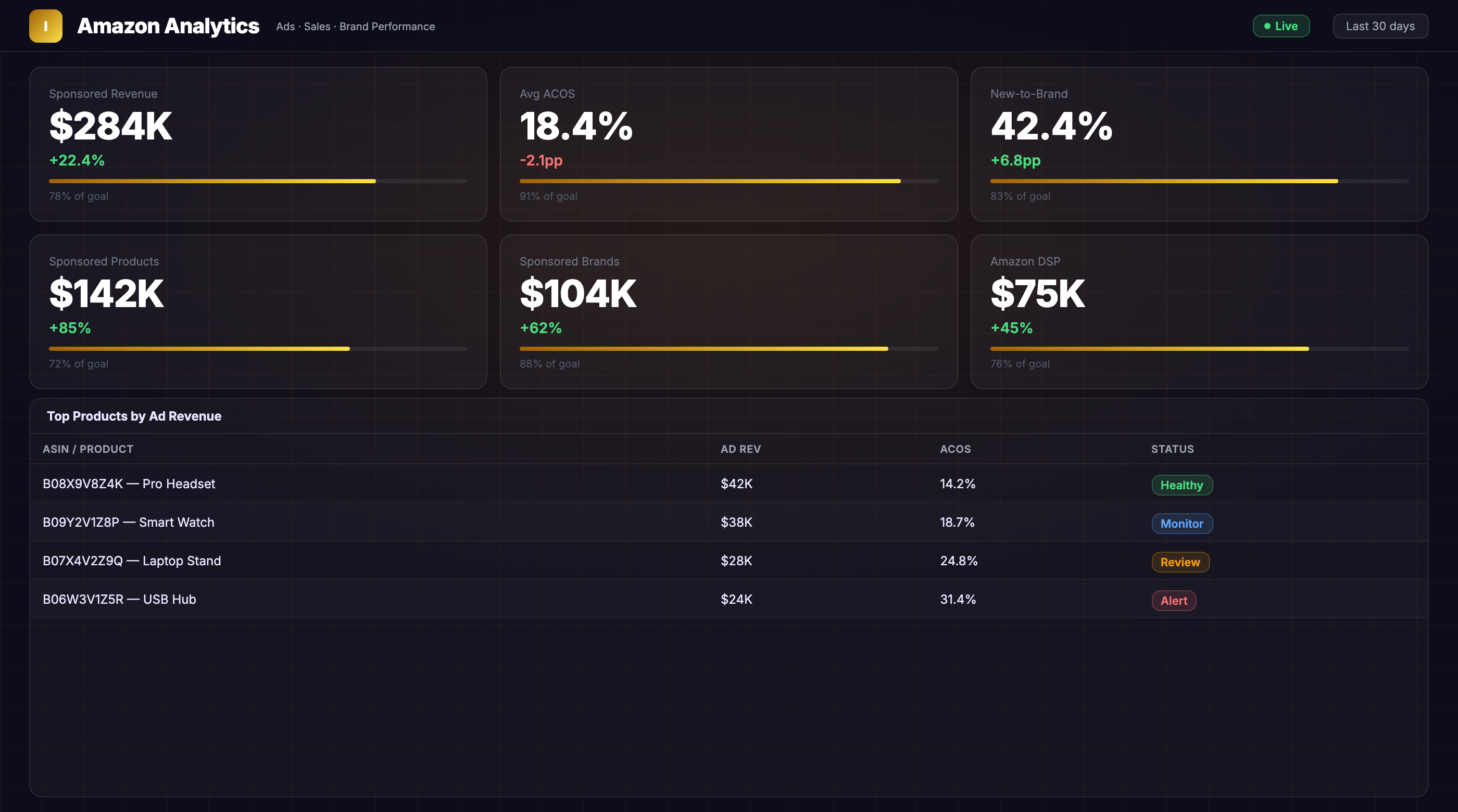
Task: Click the 24.8% ACOS cell
Action: (x=959, y=561)
